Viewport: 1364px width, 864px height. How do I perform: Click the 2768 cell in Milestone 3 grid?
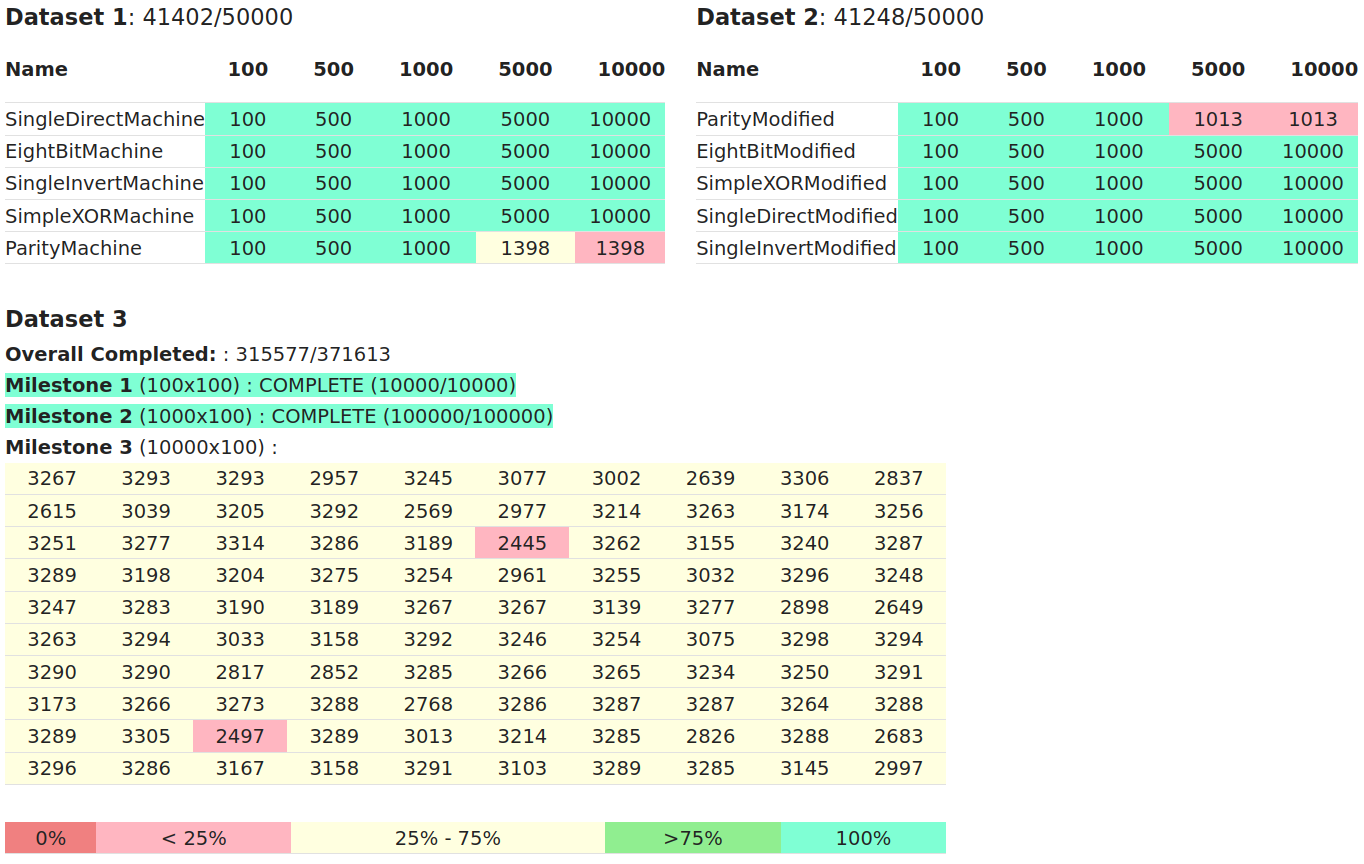[428, 704]
